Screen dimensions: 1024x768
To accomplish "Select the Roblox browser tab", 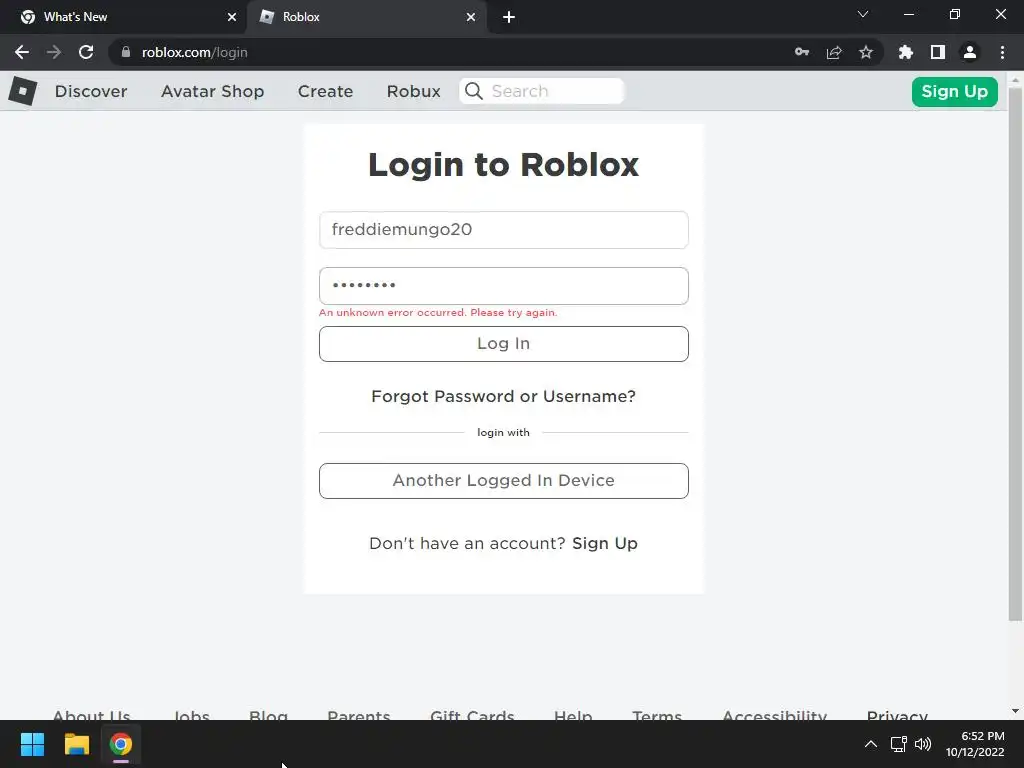I will tap(368, 17).
